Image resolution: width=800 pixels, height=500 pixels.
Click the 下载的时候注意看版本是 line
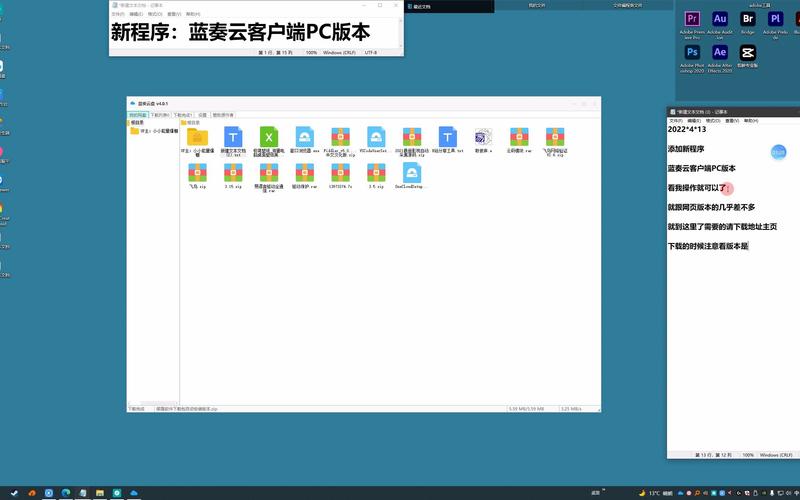pos(708,246)
